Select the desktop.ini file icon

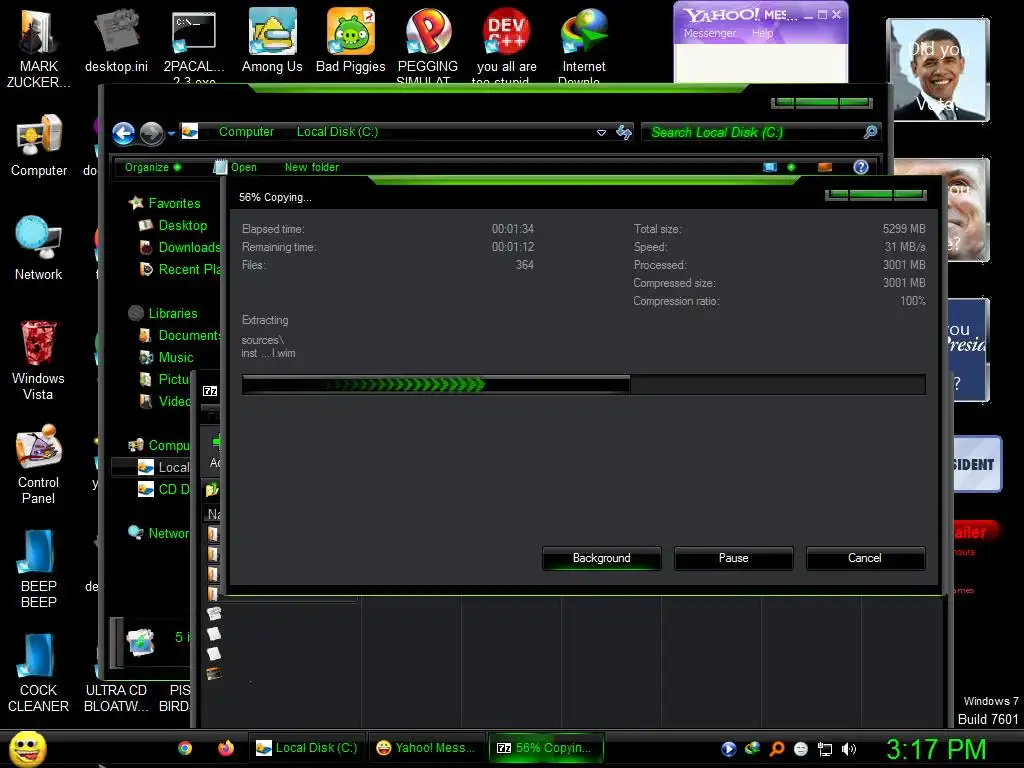(116, 40)
